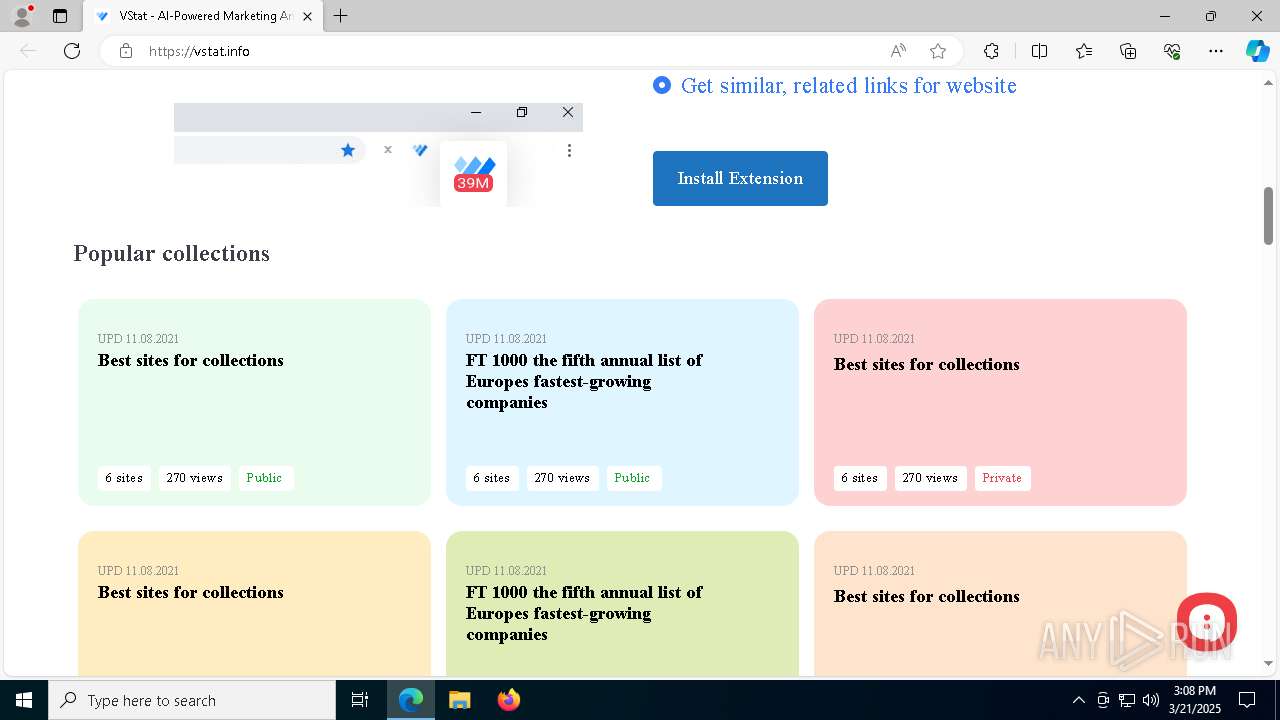Image resolution: width=1280 pixels, height=720 pixels.
Task: Click the three-dot menu in extension preview
Action: 569,150
